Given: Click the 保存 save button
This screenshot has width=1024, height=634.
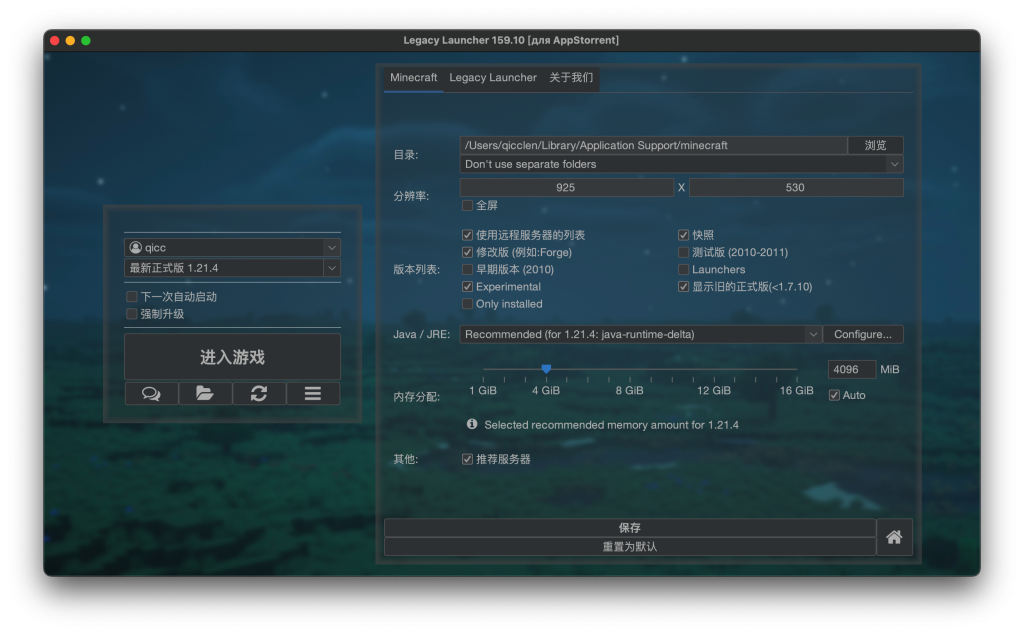Looking at the screenshot, I should pyautogui.click(x=630, y=528).
